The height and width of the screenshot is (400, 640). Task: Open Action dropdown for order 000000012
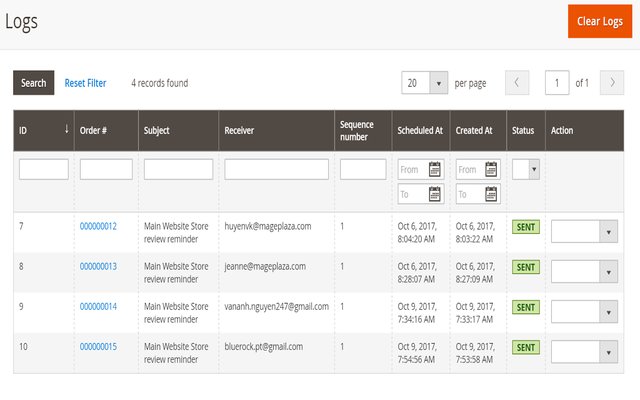pyautogui.click(x=584, y=231)
